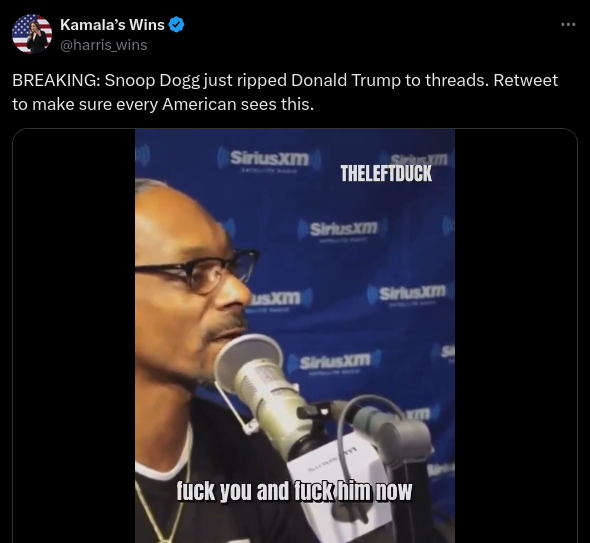
Task: Open the Kamala's Wins display name link
Action: pos(112,25)
